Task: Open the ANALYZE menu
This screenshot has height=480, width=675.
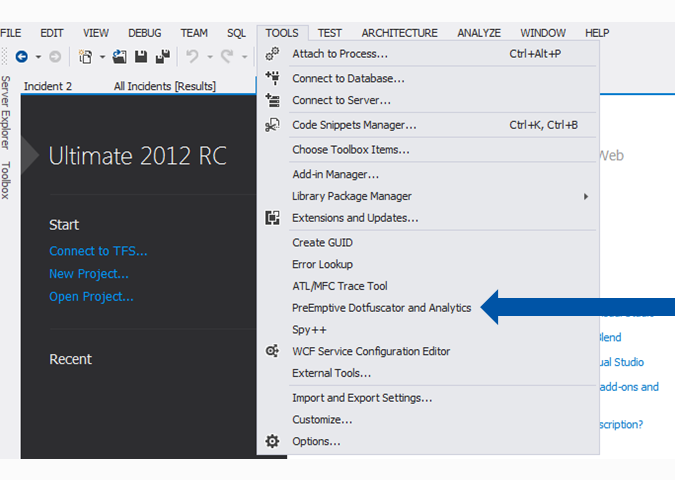Action: point(479,33)
